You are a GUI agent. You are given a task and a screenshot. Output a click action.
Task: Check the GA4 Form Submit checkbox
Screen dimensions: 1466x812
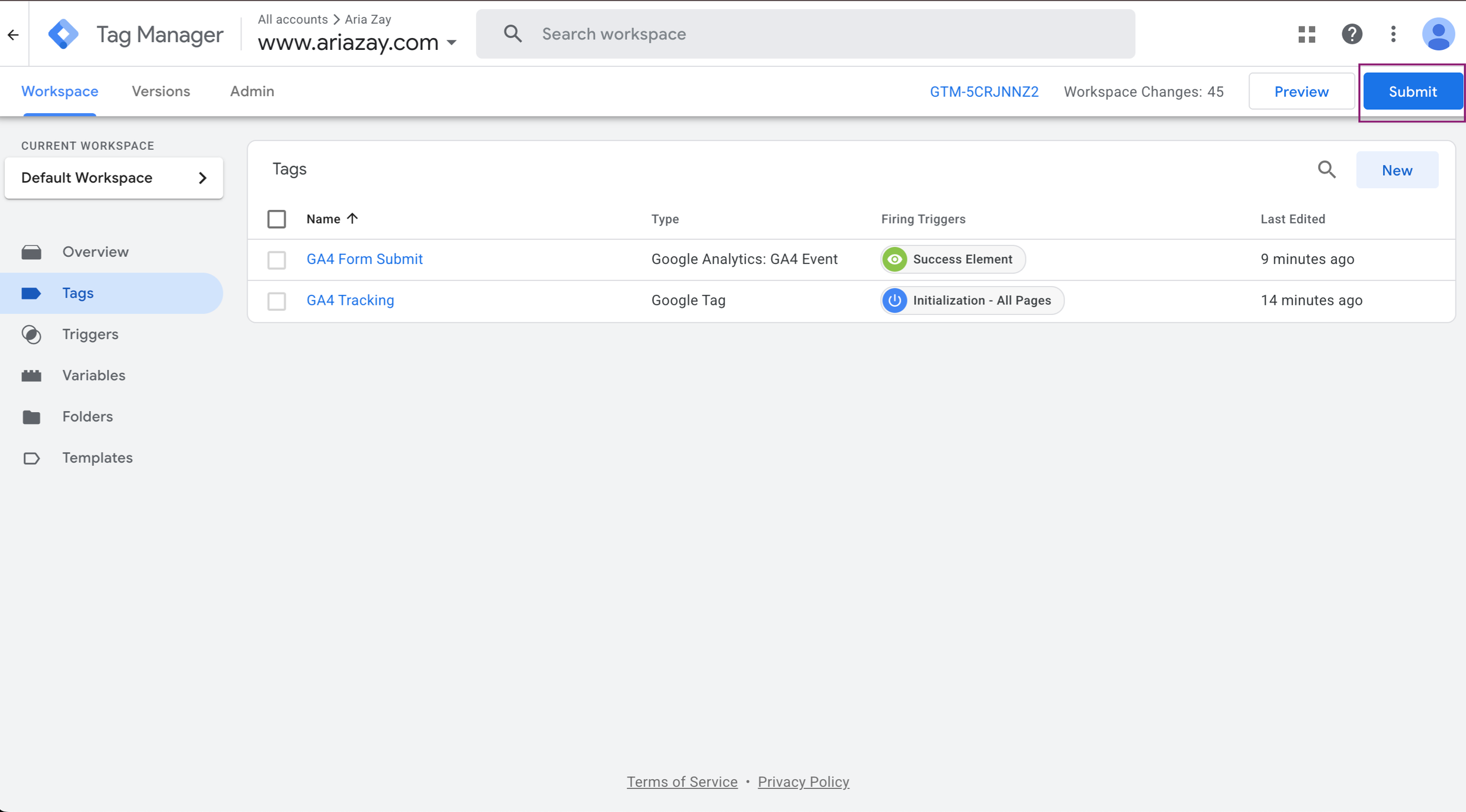pos(276,259)
